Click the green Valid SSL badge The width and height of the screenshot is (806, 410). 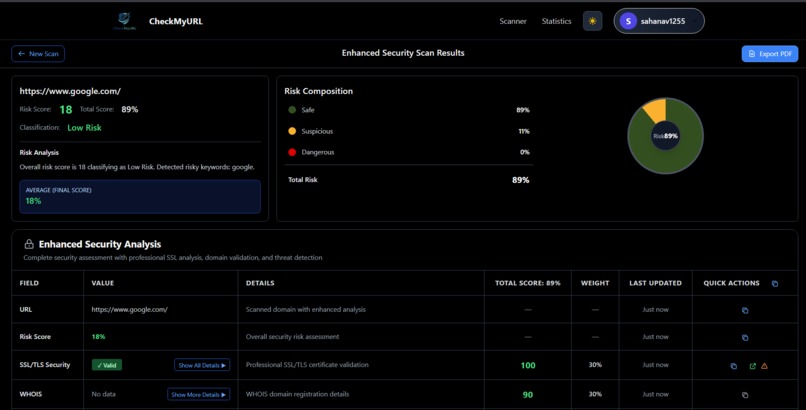[107, 365]
